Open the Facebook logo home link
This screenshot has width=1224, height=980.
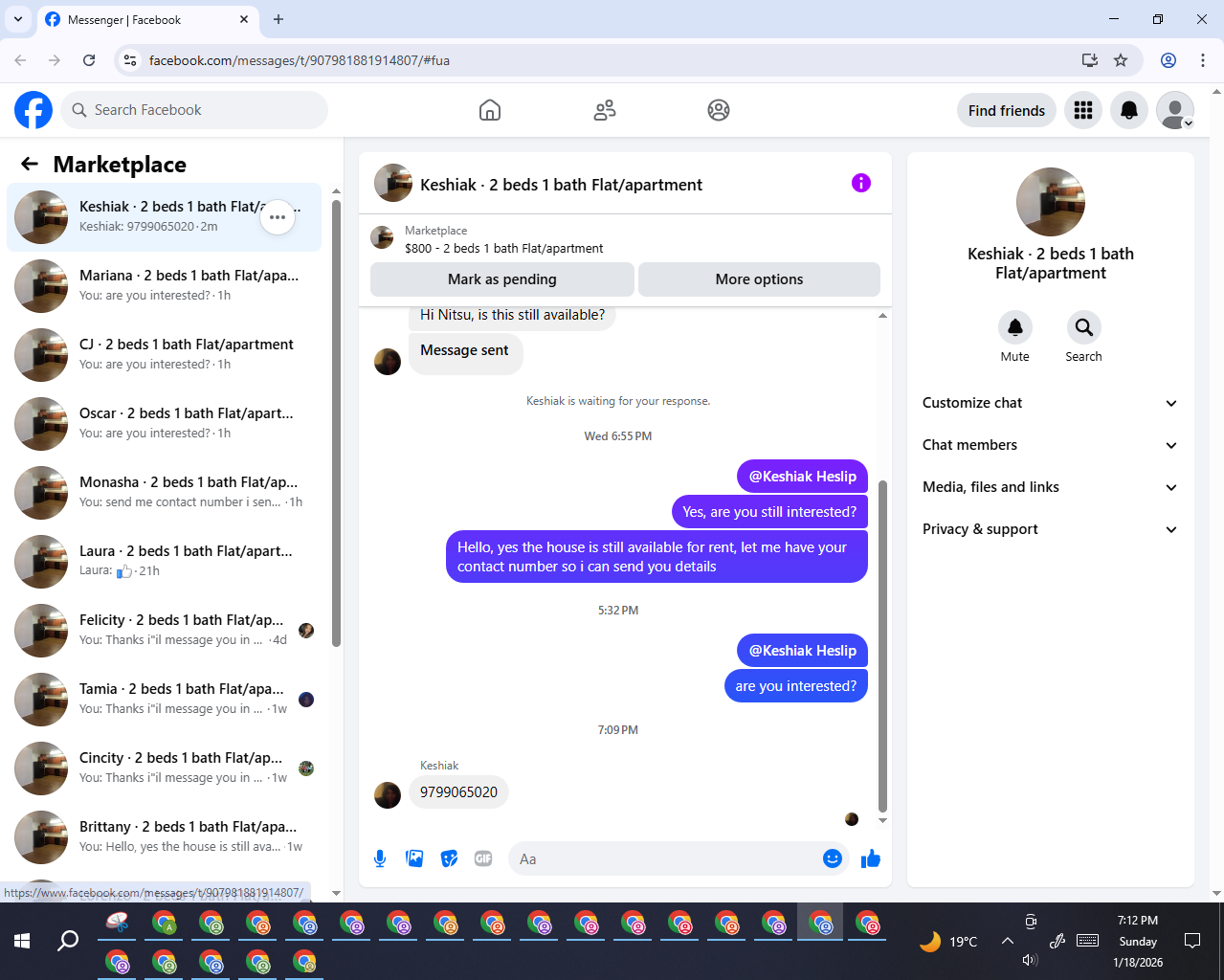[x=33, y=110]
